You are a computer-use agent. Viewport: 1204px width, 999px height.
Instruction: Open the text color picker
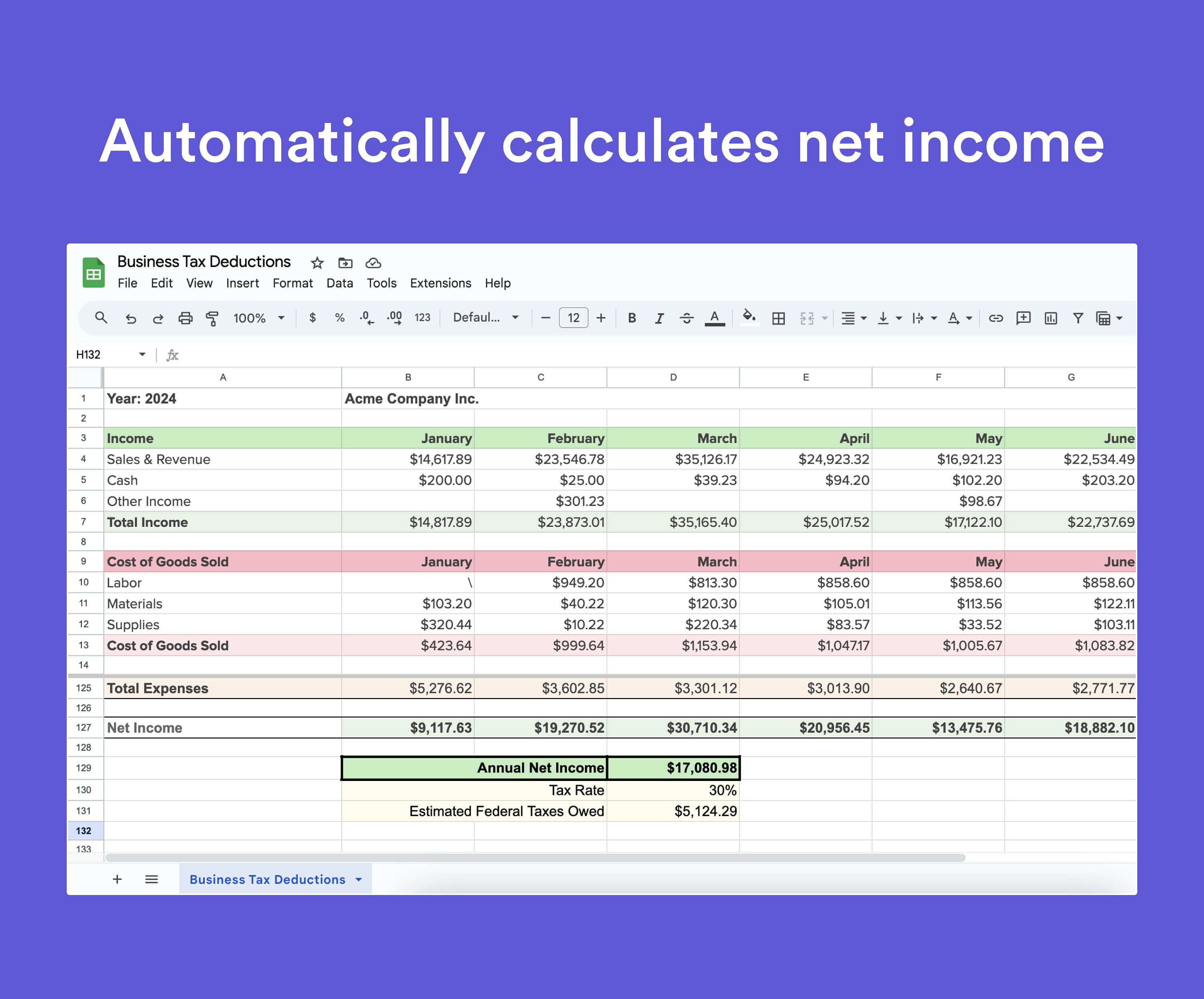click(714, 318)
